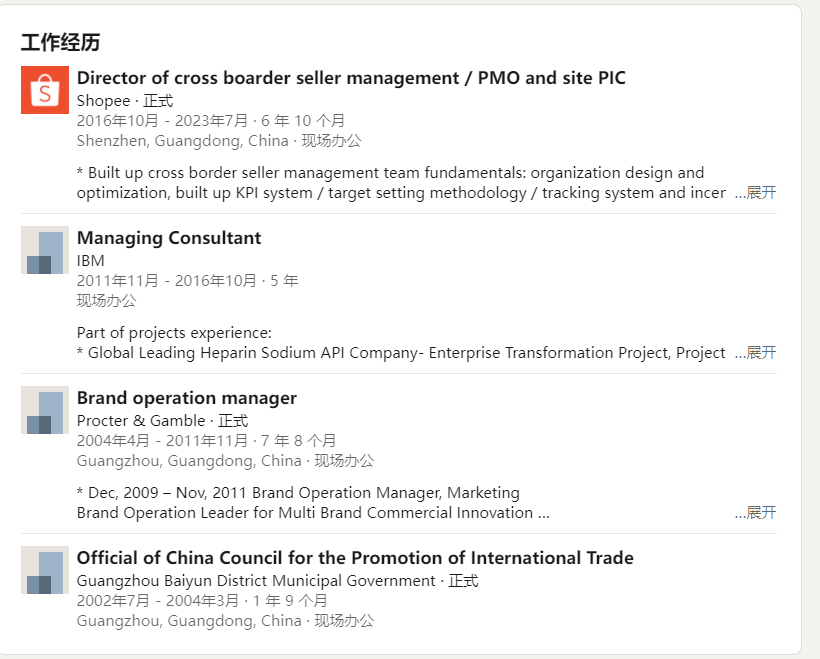Viewport: 820px width, 659px height.
Task: Open Official of China Council job title
Action: pyautogui.click(x=355, y=558)
